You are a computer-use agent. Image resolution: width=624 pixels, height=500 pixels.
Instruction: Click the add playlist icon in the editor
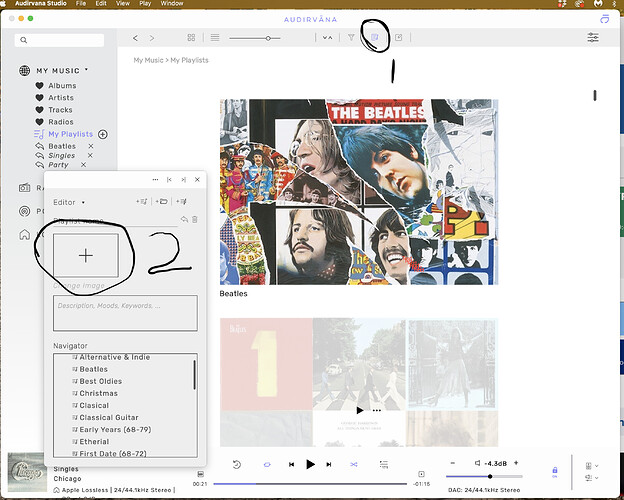point(142,201)
